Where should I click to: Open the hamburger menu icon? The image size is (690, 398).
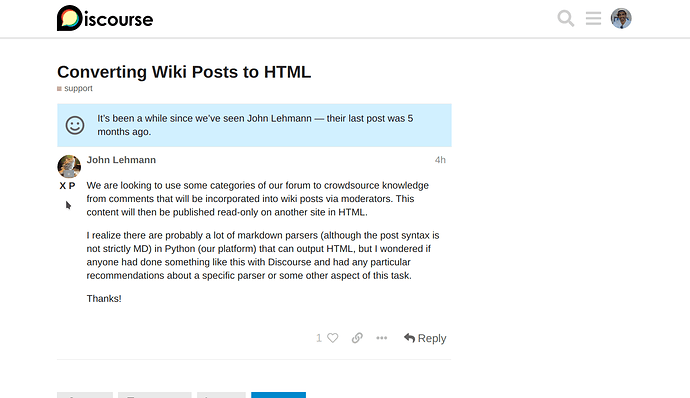coord(593,18)
